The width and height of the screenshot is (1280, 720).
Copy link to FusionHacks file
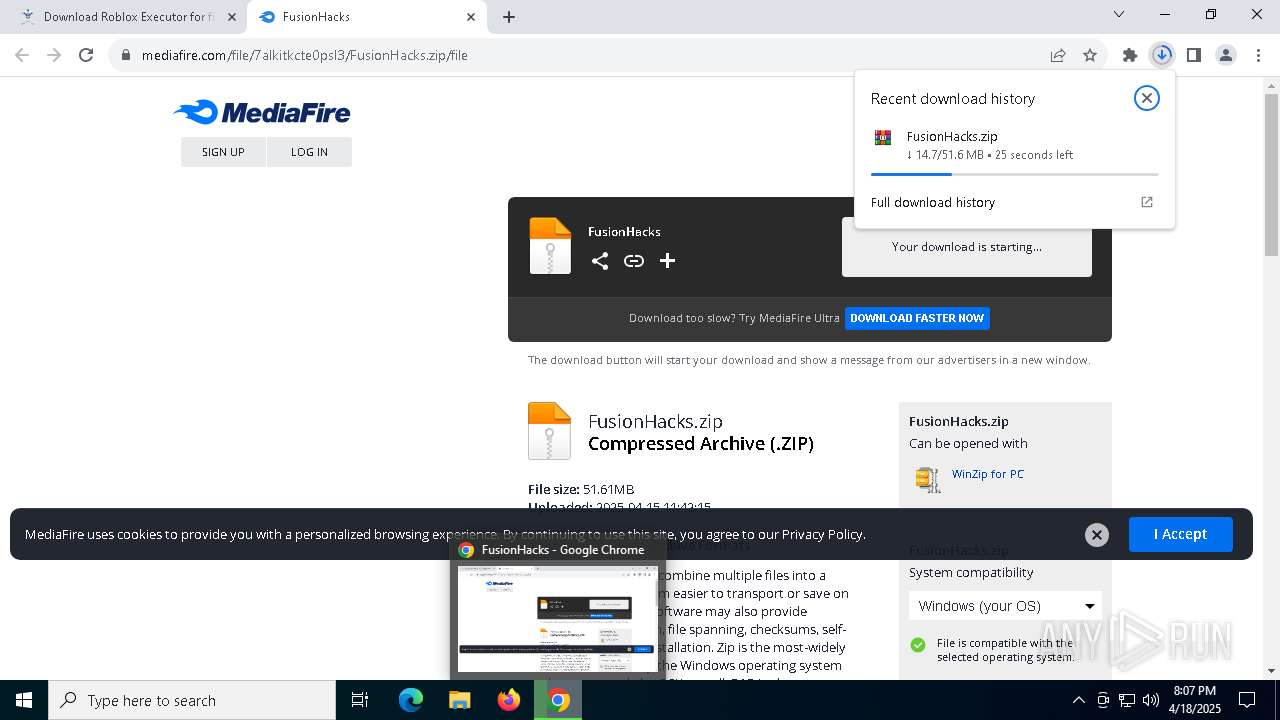[634, 261]
